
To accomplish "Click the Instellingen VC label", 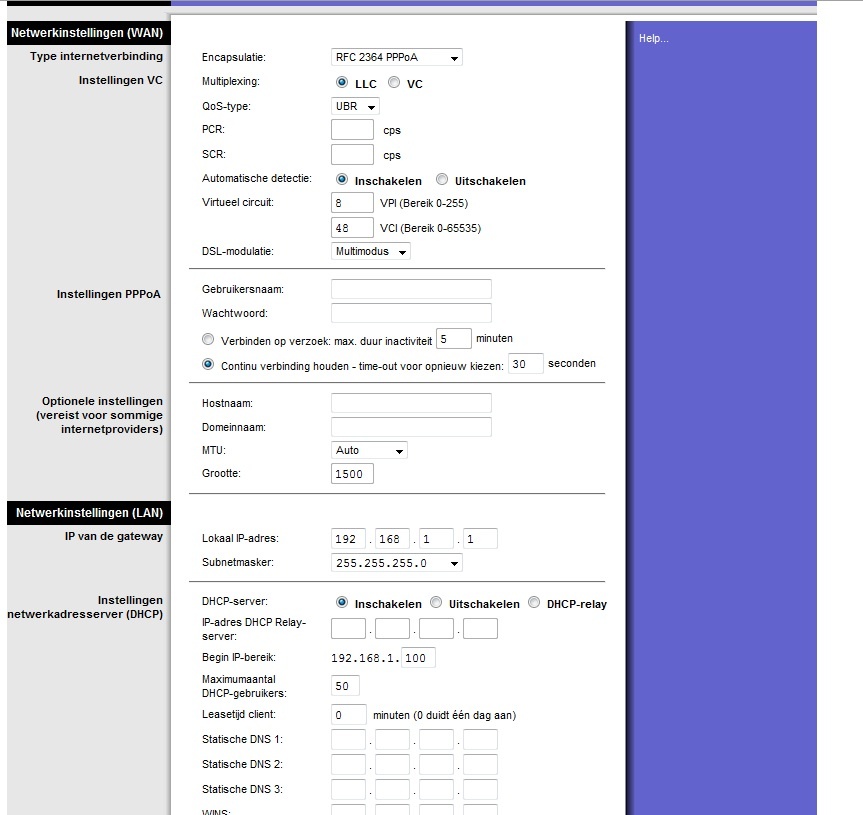I will pos(121,80).
